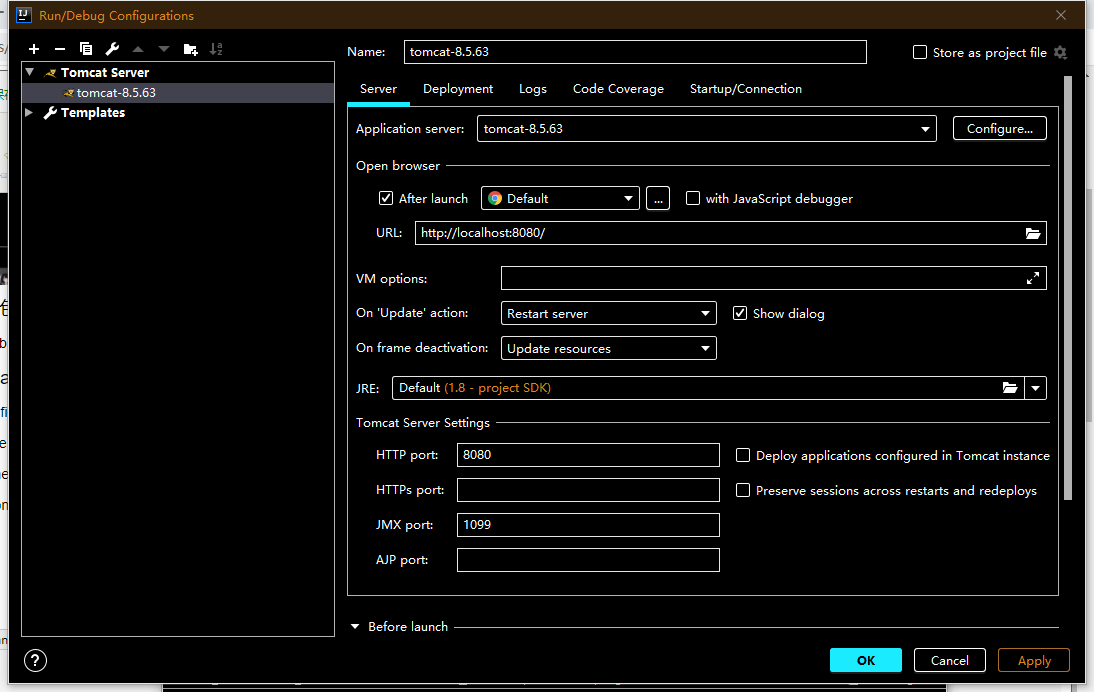Click the Configure... button
The image size is (1094, 692).
point(1000,128)
